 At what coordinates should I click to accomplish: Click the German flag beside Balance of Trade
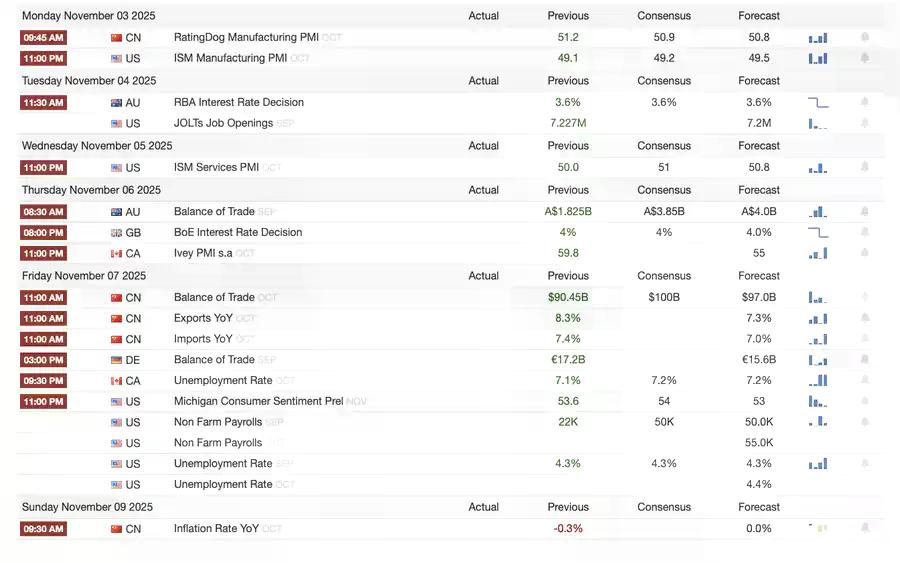click(x=116, y=360)
